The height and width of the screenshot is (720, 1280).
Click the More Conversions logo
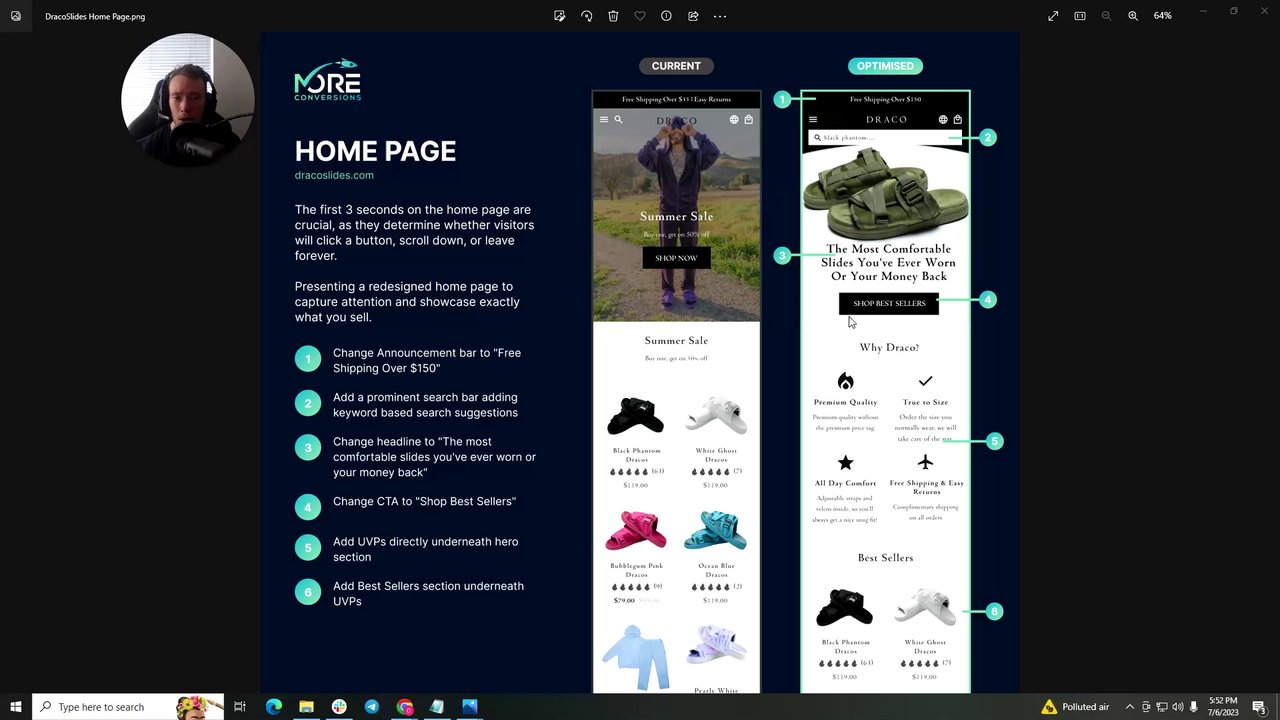click(327, 80)
